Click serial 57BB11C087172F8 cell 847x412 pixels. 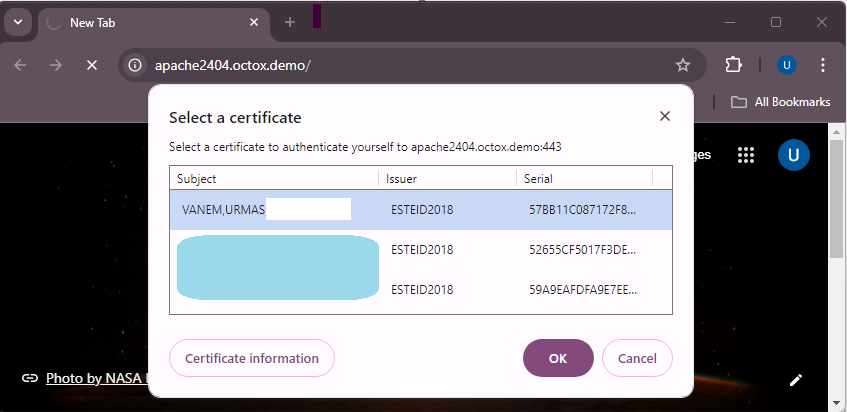click(582, 210)
